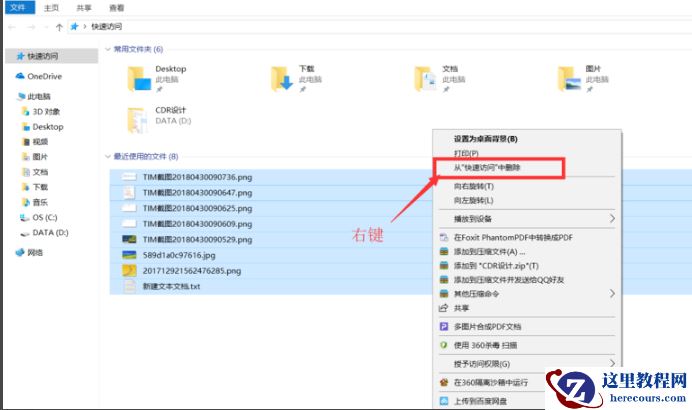Choose 添加到 "CDR设计.zip"(T)

pos(496,266)
